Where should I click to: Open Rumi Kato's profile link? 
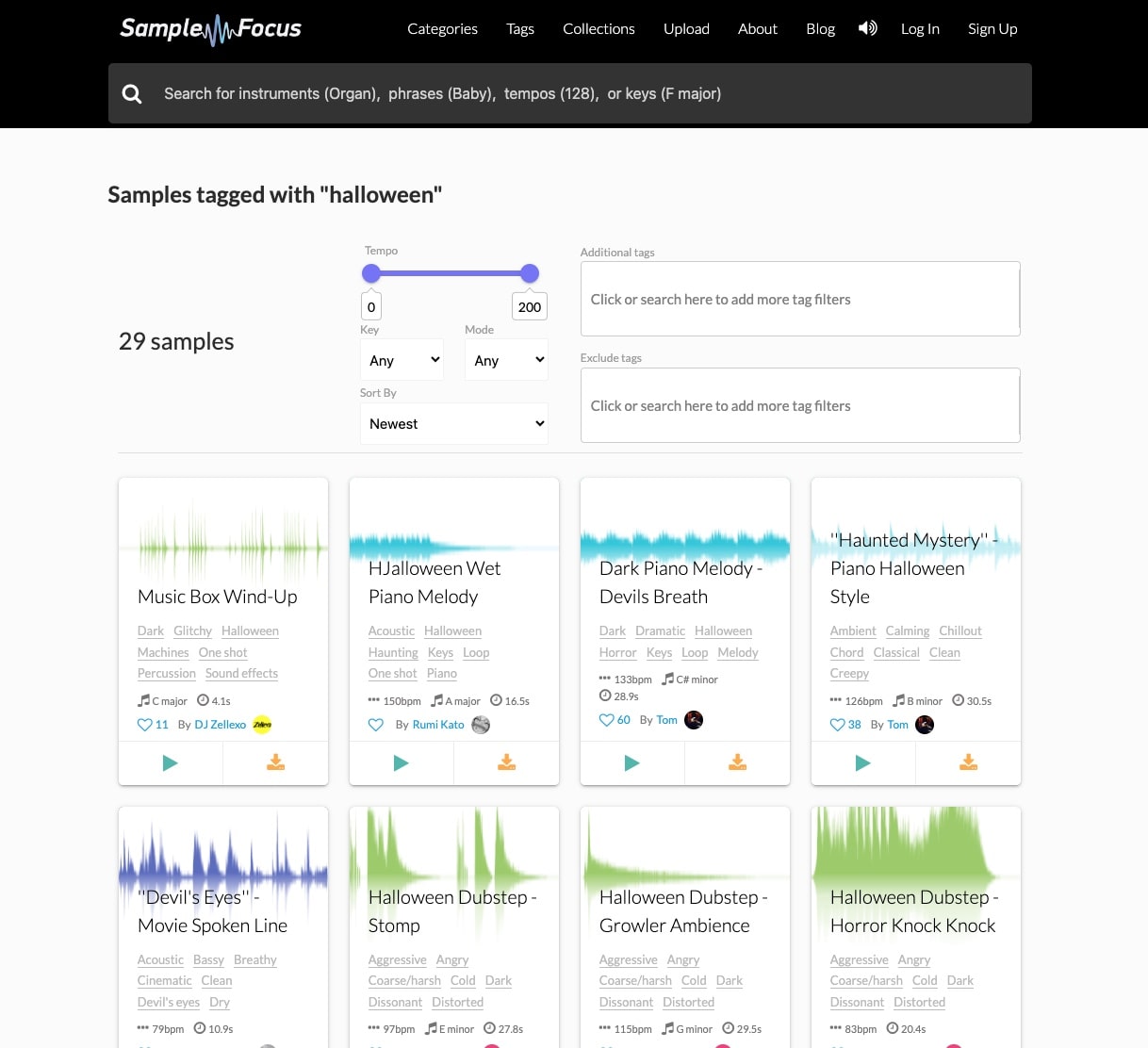(x=438, y=725)
